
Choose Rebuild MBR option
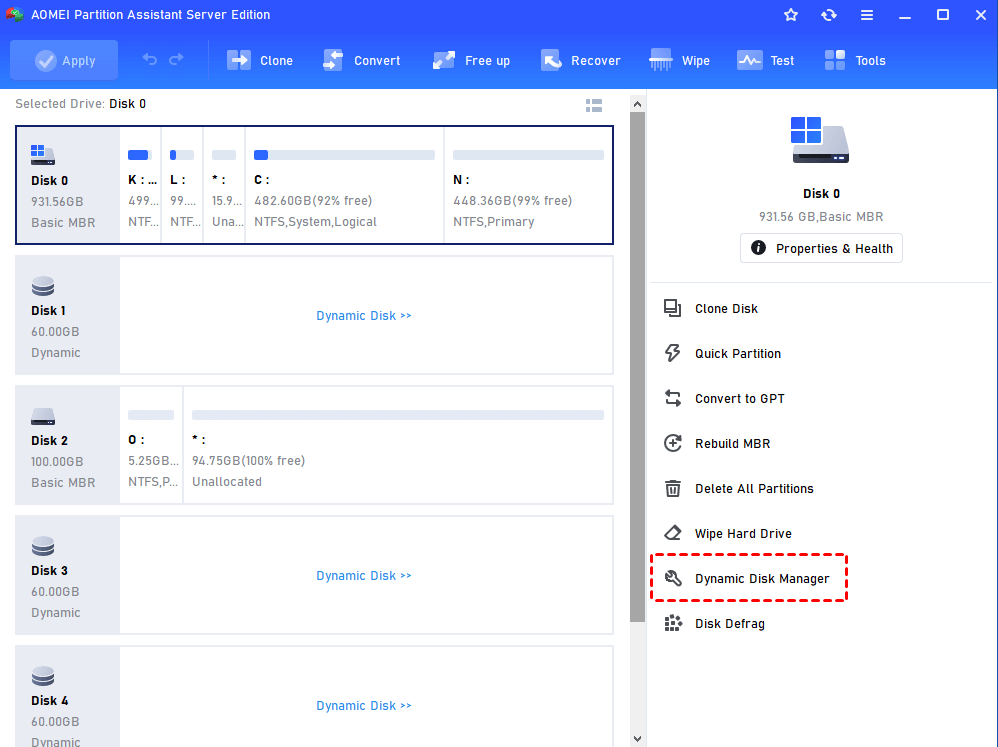click(x=717, y=443)
